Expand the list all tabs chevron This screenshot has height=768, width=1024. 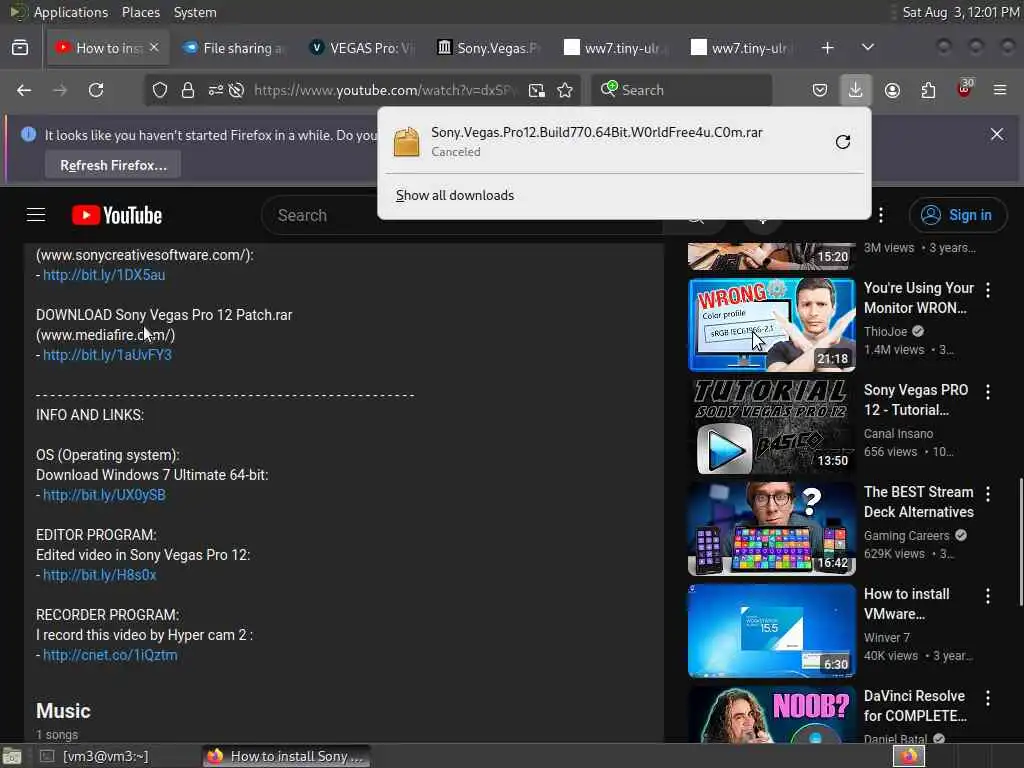coord(868,48)
